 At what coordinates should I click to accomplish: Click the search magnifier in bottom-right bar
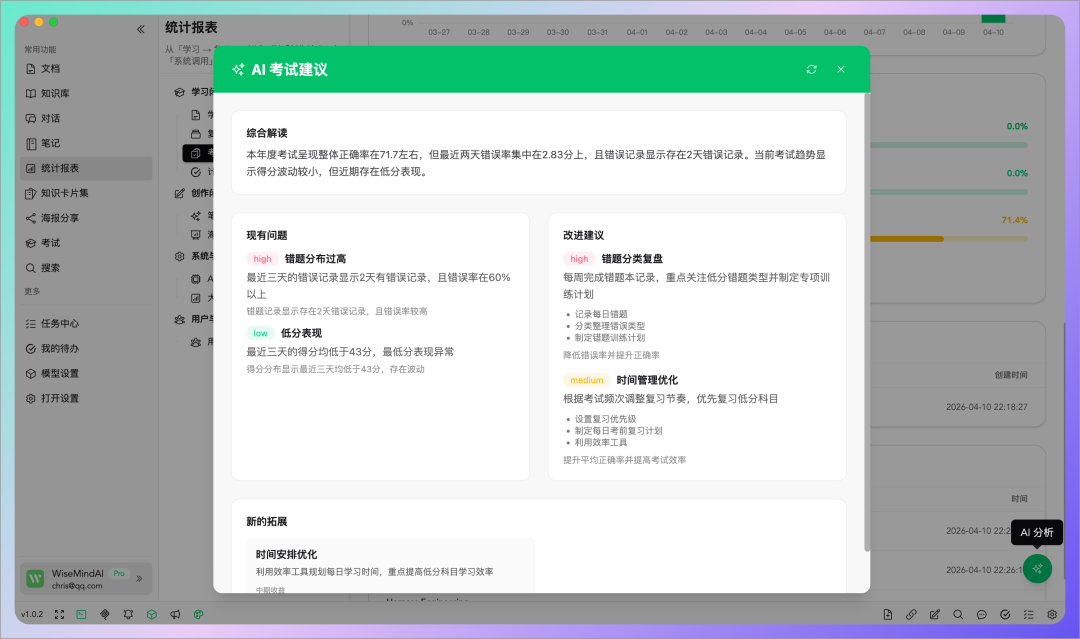pyautogui.click(x=958, y=615)
